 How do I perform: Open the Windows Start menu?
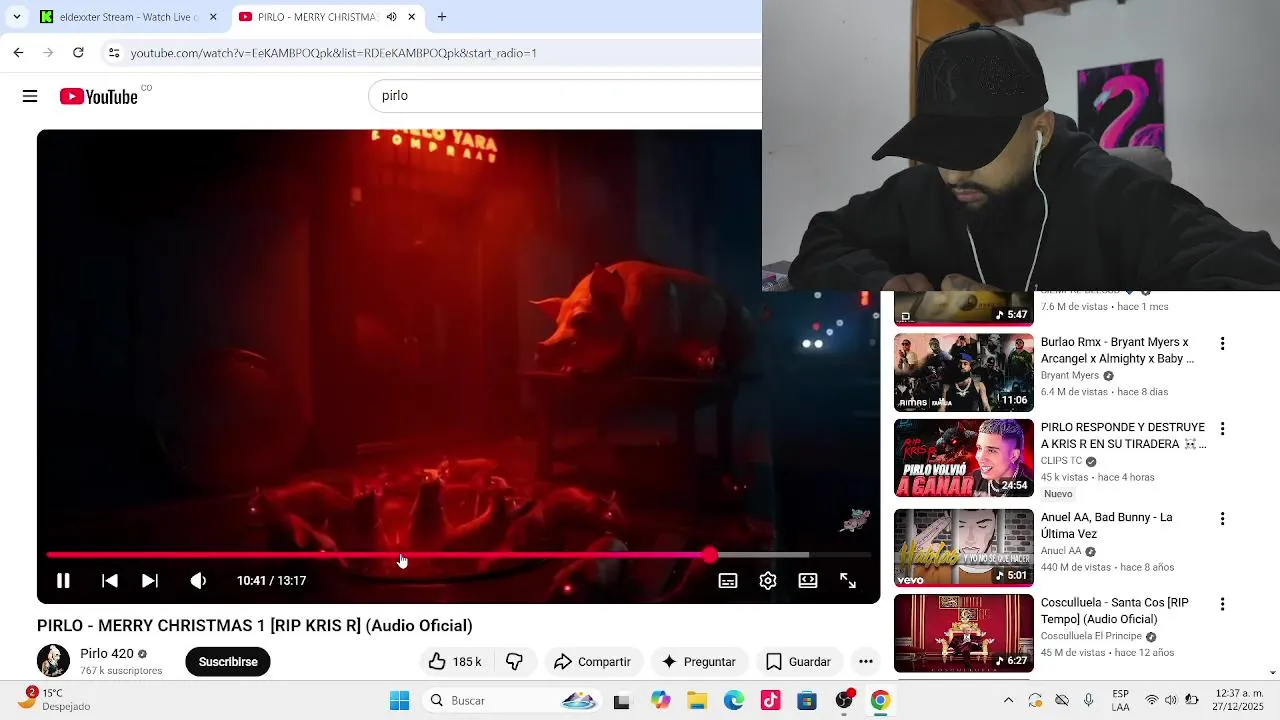click(x=399, y=700)
